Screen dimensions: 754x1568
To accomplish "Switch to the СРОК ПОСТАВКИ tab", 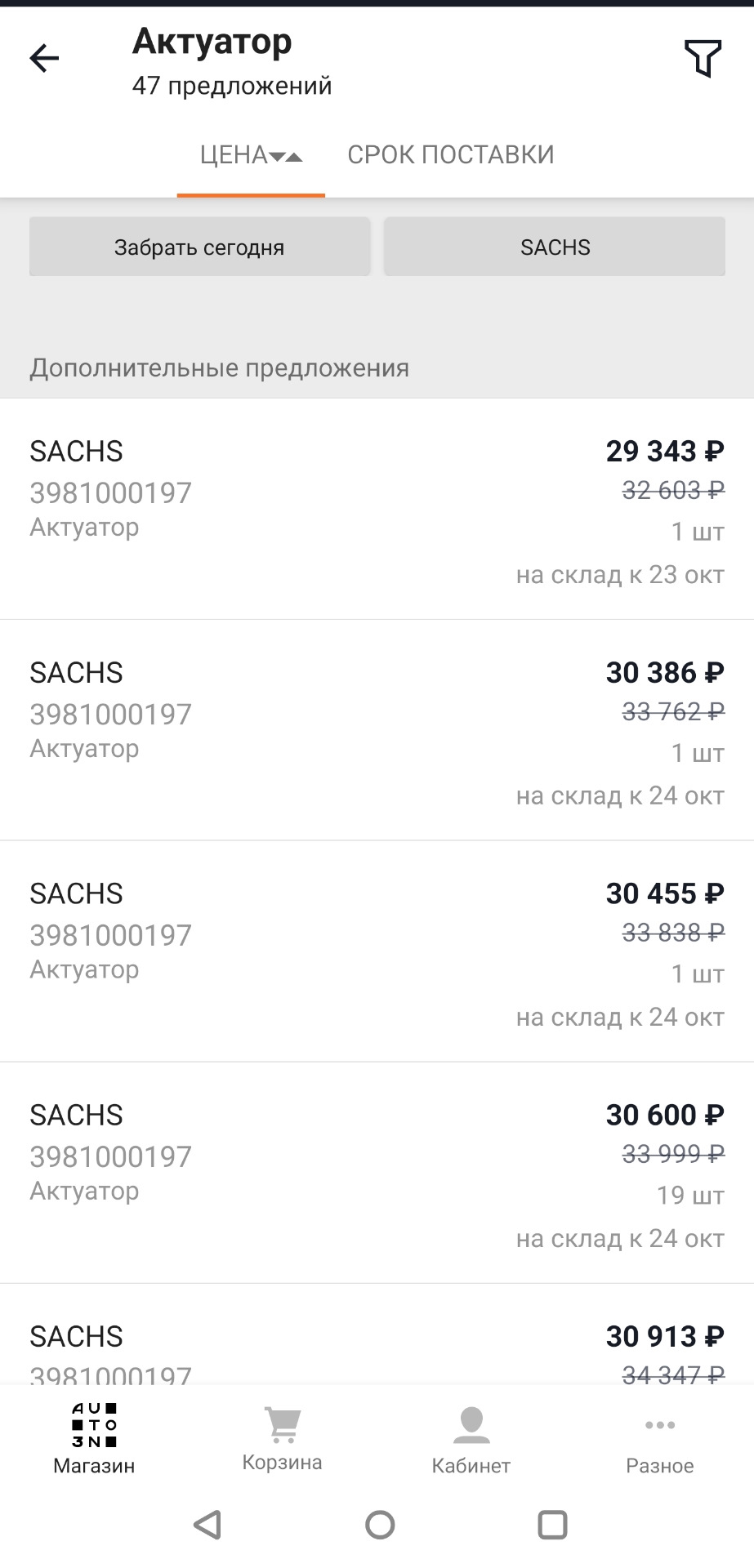I will [x=451, y=154].
